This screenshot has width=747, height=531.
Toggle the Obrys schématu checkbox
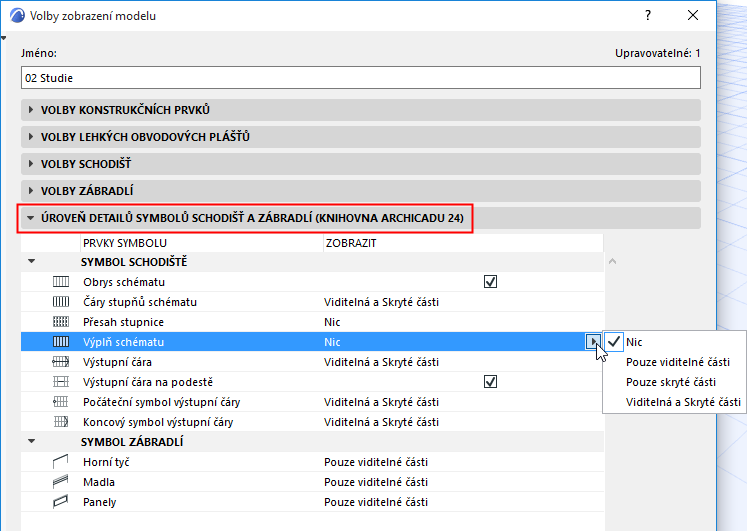[490, 282]
